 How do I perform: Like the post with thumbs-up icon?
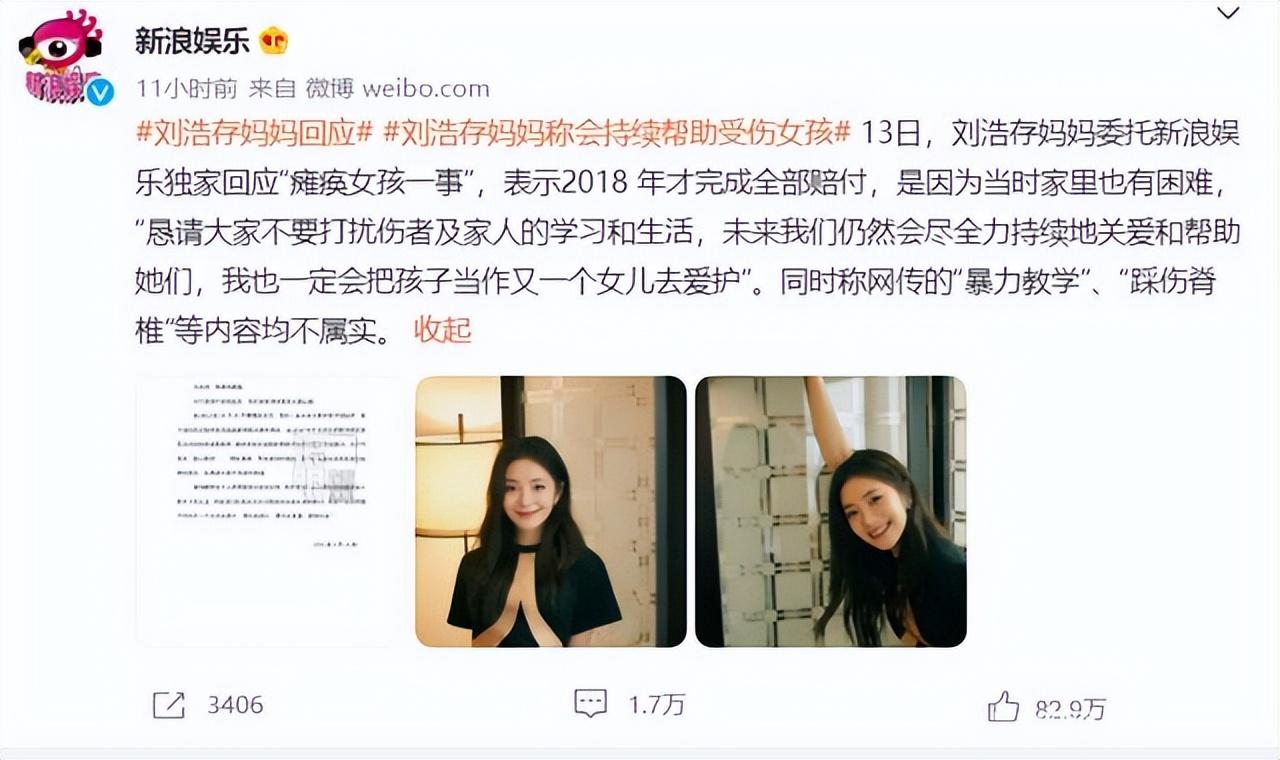pos(1003,707)
